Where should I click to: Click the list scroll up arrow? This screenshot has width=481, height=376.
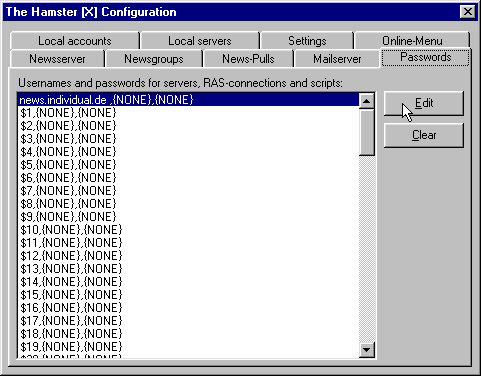coord(367,101)
